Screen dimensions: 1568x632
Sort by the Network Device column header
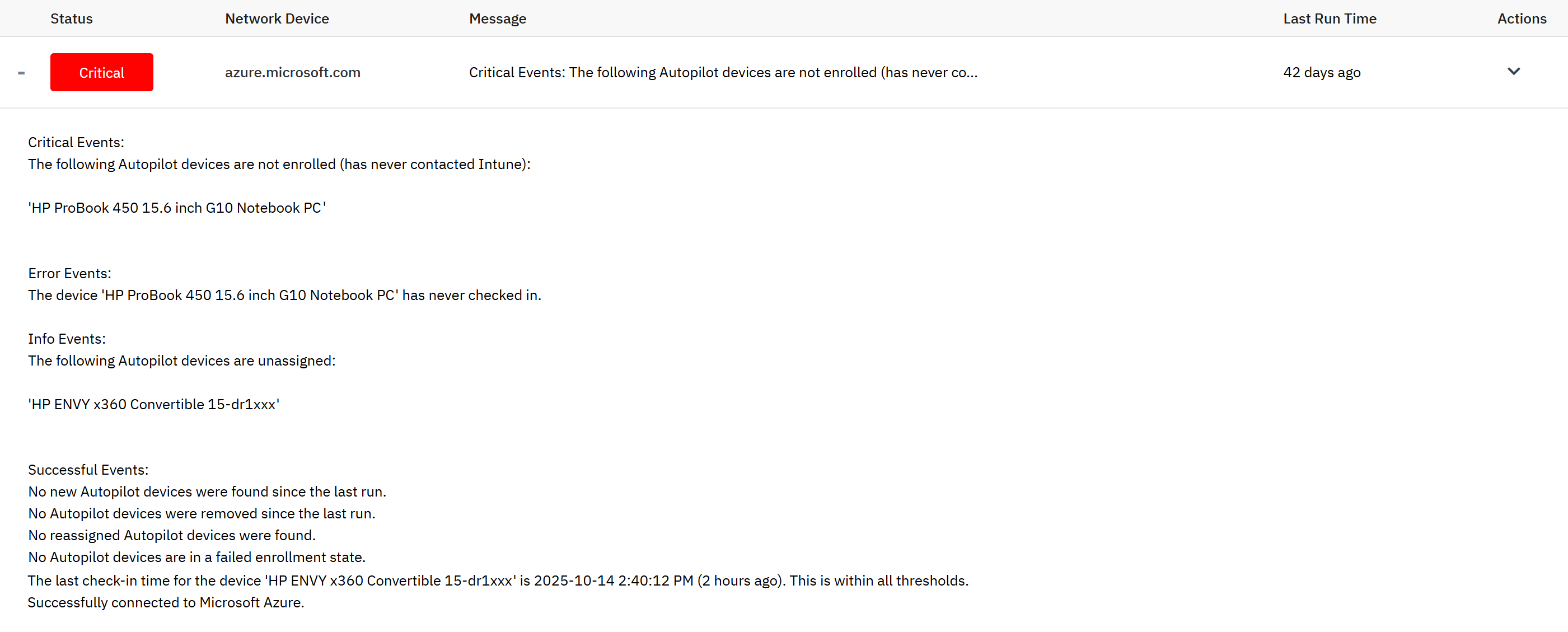tap(277, 19)
